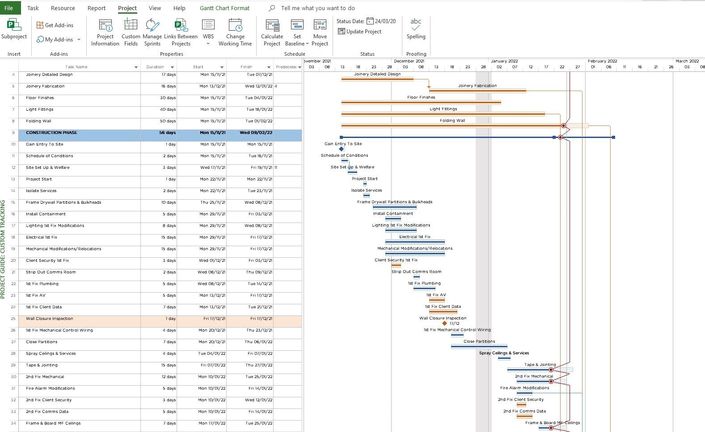Open Start column filter arrow
This screenshot has width=705, height=432.
pyautogui.click(x=222, y=67)
